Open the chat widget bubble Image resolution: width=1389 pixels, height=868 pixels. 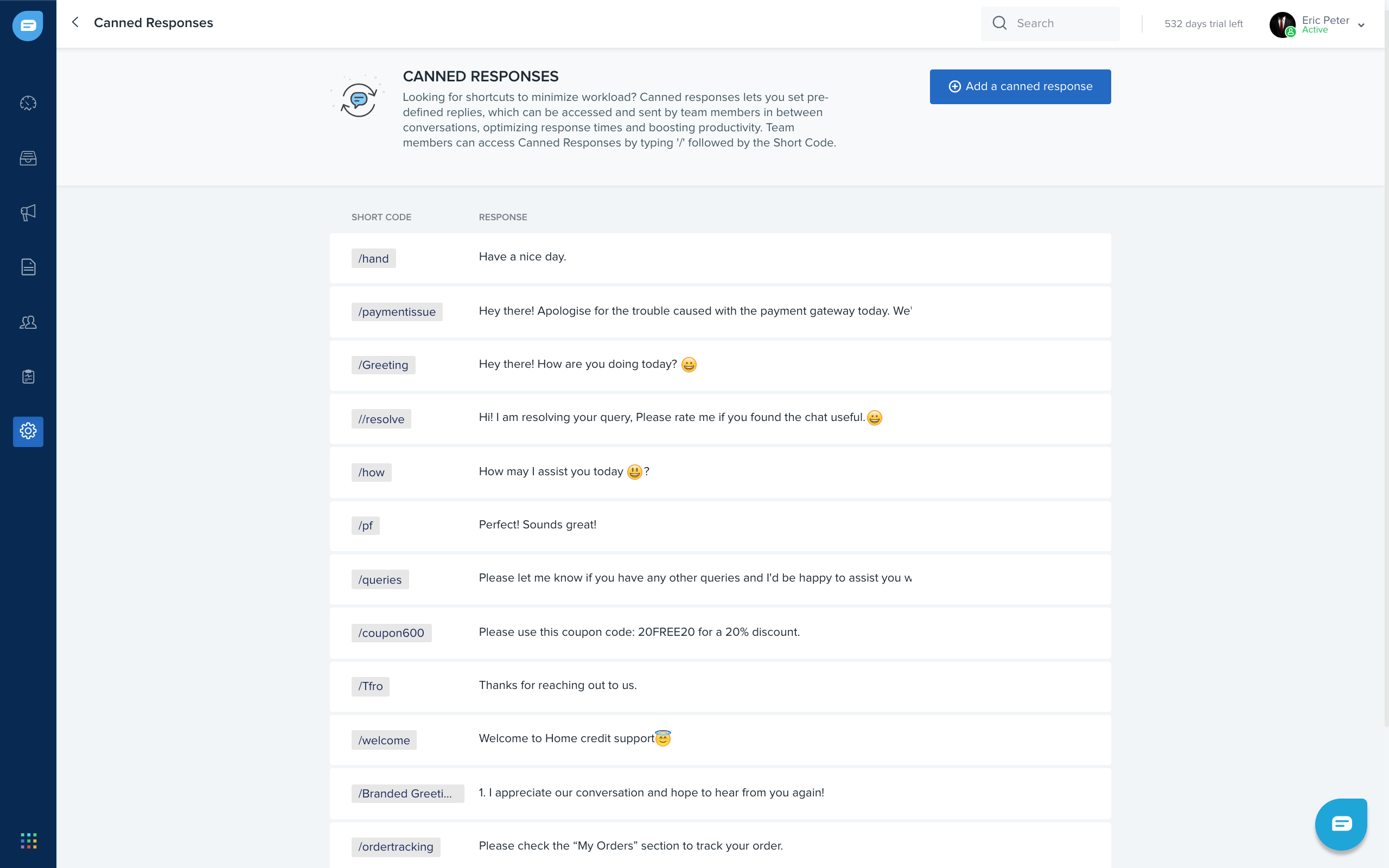pos(1342,824)
